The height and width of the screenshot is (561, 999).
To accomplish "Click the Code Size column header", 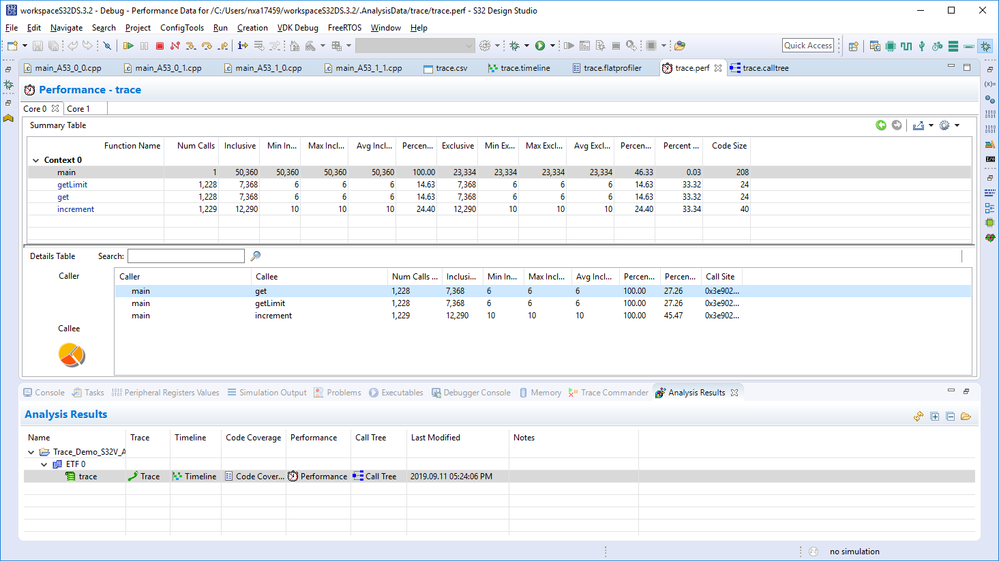I will [728, 146].
